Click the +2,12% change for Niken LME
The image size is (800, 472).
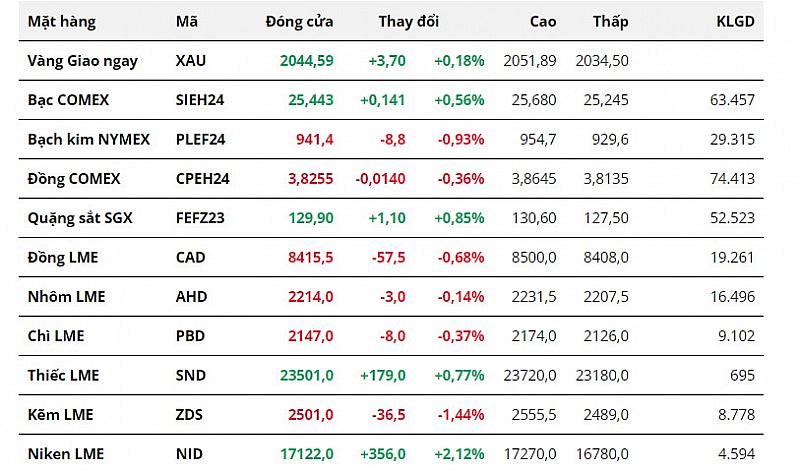click(x=460, y=454)
